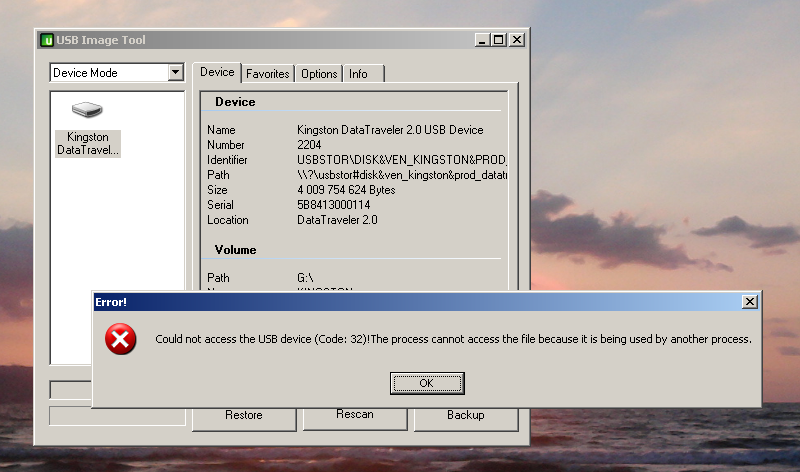
Task: Switch to the Info tab
Action: point(364,74)
